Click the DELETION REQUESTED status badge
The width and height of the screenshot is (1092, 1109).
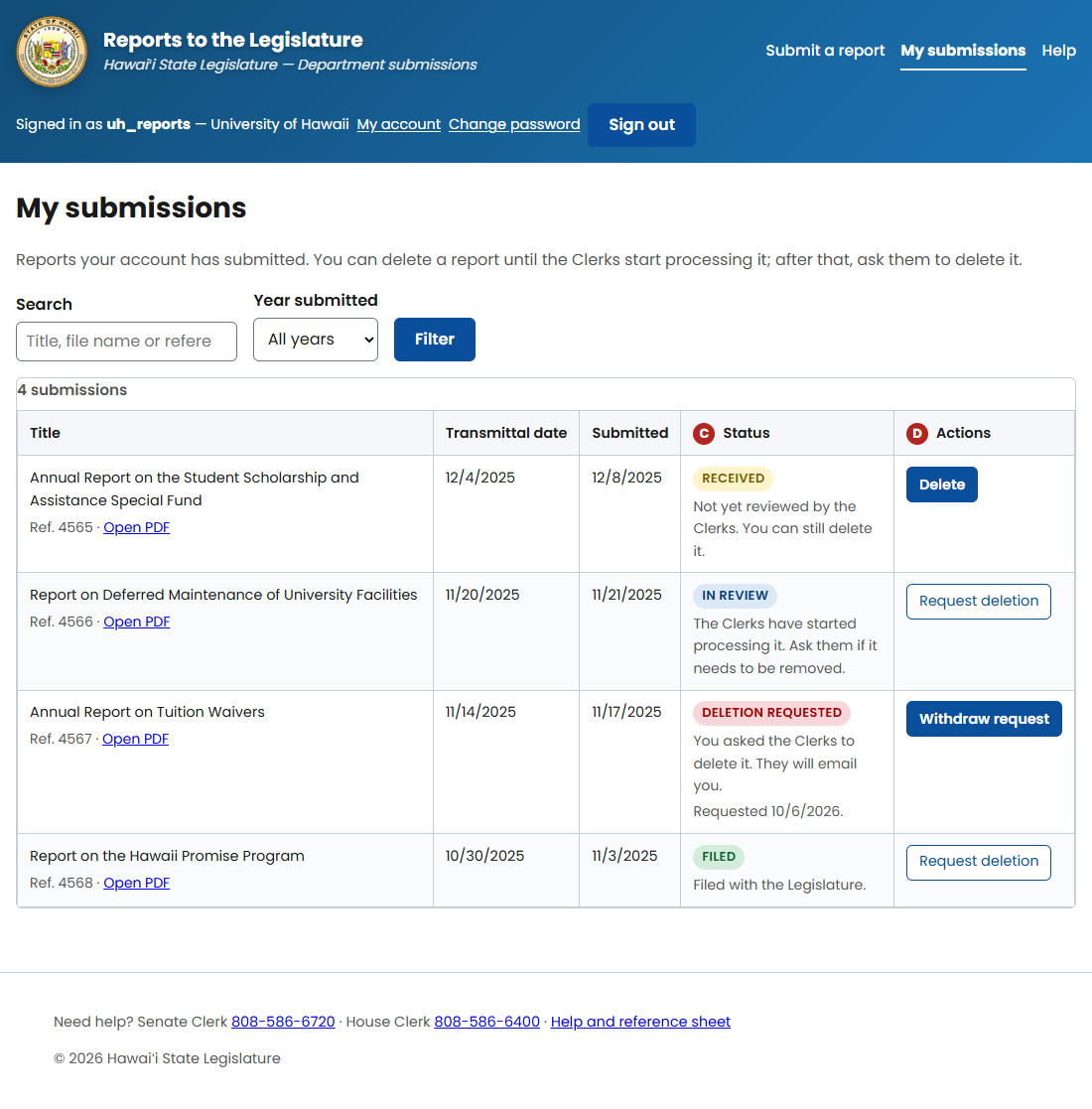[x=771, y=713]
